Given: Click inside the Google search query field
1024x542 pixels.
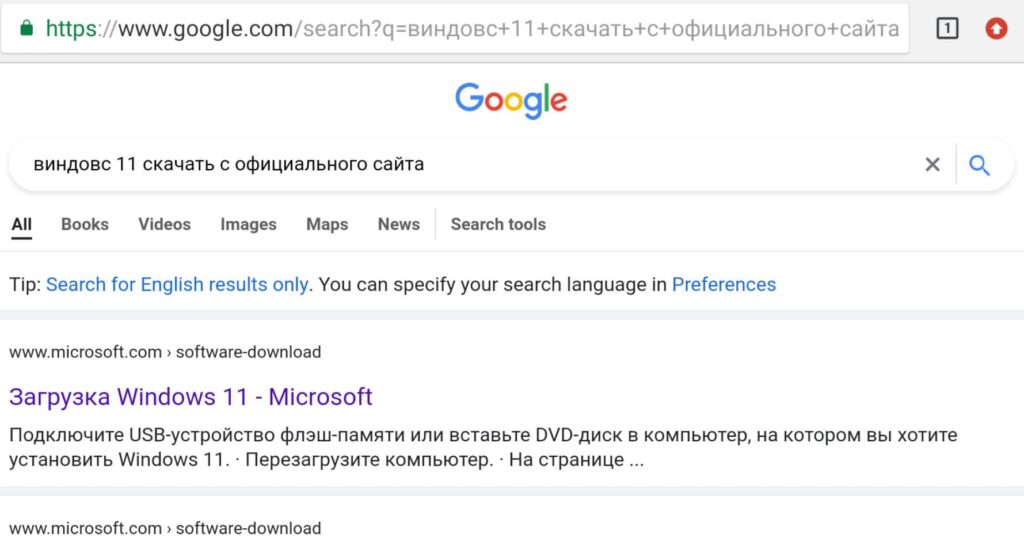Looking at the screenshot, I should point(470,165).
